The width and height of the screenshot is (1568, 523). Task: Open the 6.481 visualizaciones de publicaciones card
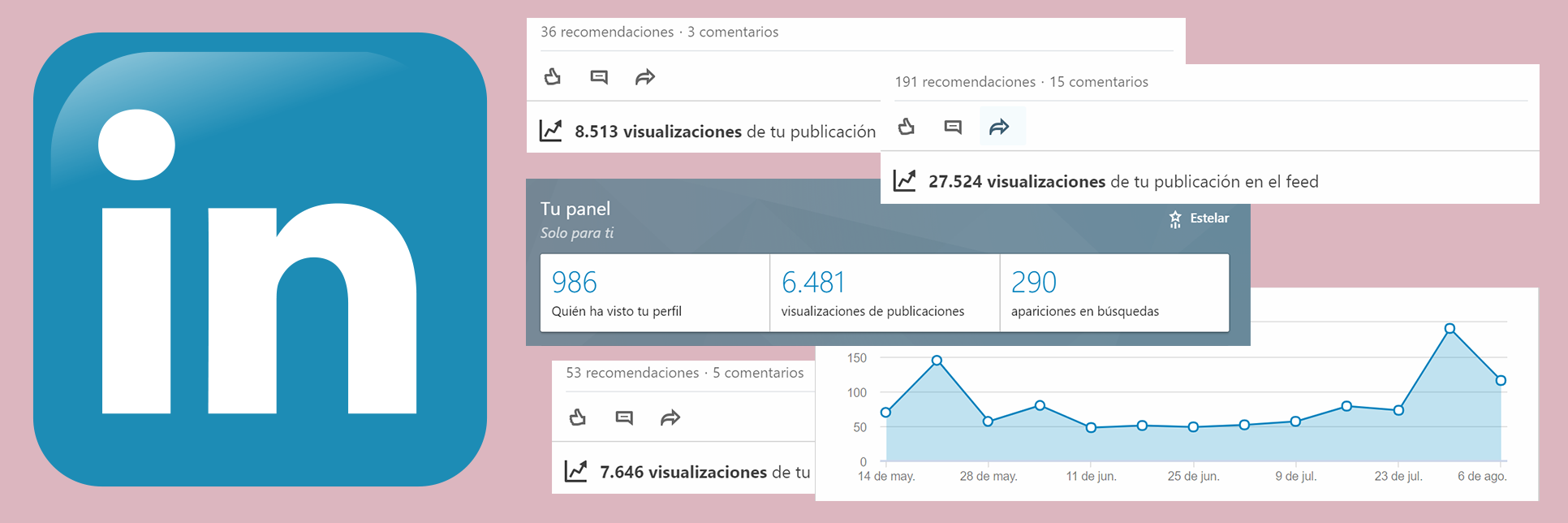(x=885, y=293)
